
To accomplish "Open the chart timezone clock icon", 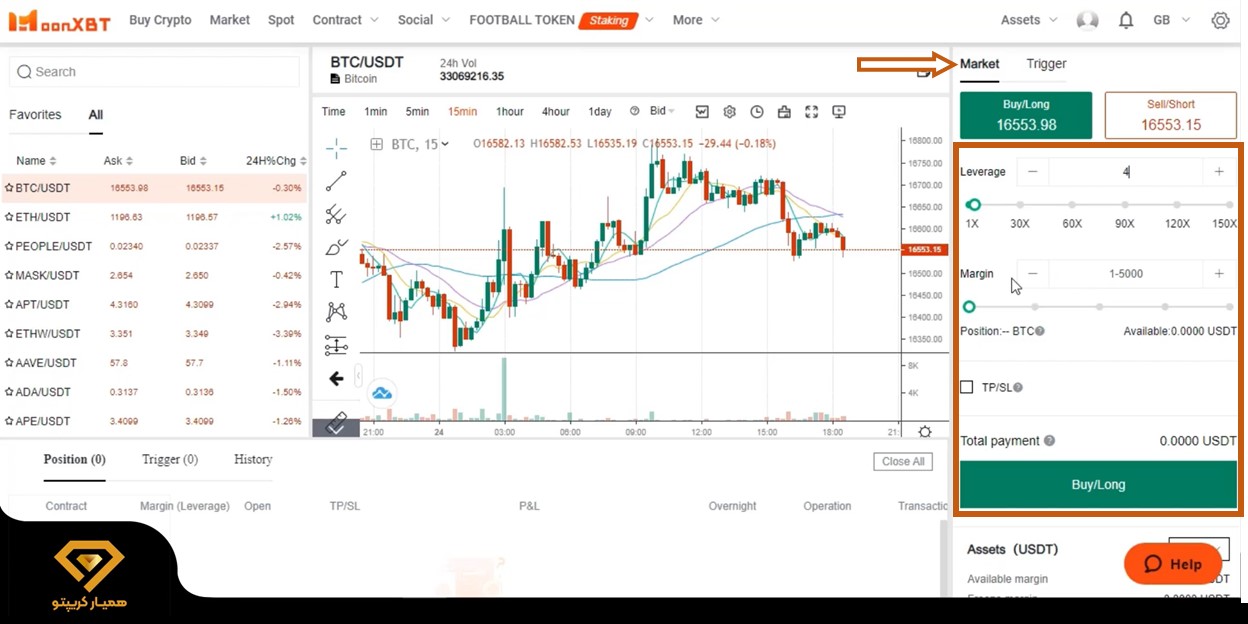I will pos(757,111).
